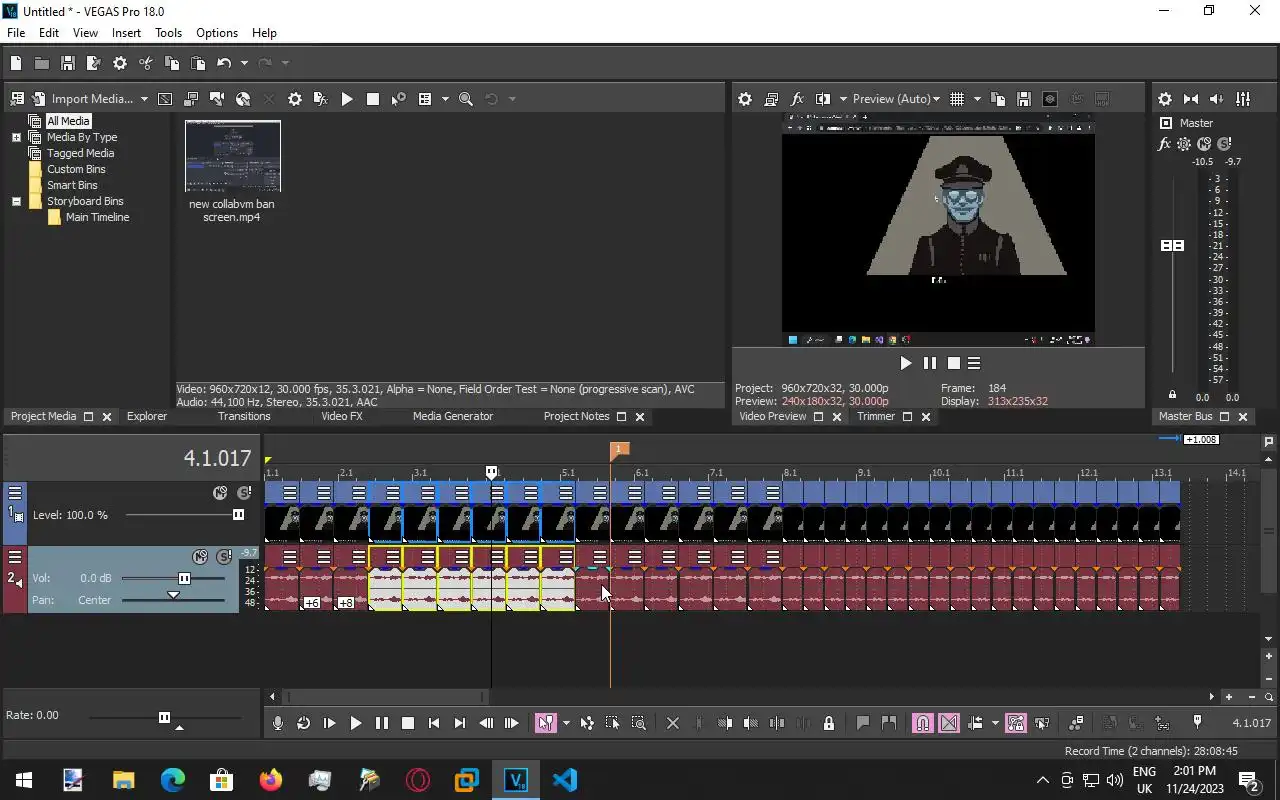Open the Trimmer tab

coord(876,416)
